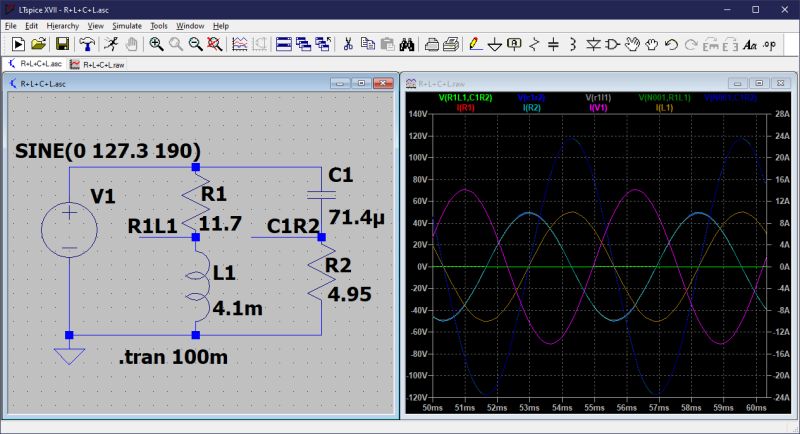Open the Hierarchy menu
This screenshot has height=434, width=800.
pyautogui.click(x=63, y=25)
